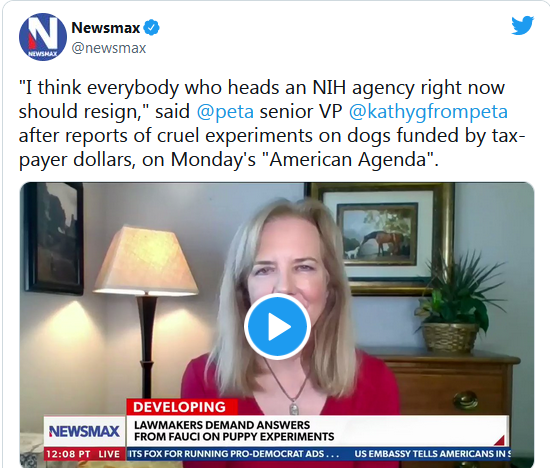Play the embedded Newsmax video
The width and height of the screenshot is (550, 468).
(277, 326)
